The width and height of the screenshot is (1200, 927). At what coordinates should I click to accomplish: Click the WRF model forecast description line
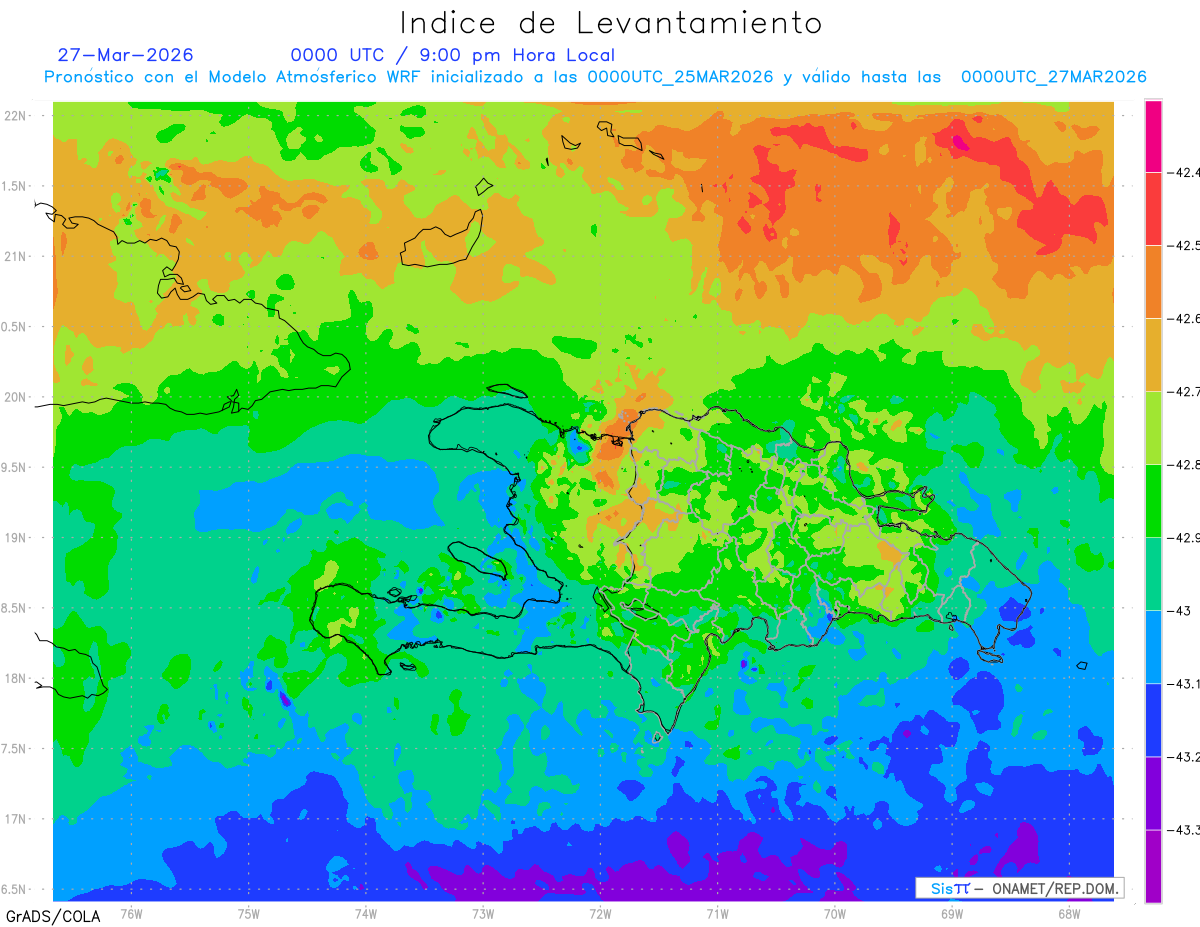[595, 77]
